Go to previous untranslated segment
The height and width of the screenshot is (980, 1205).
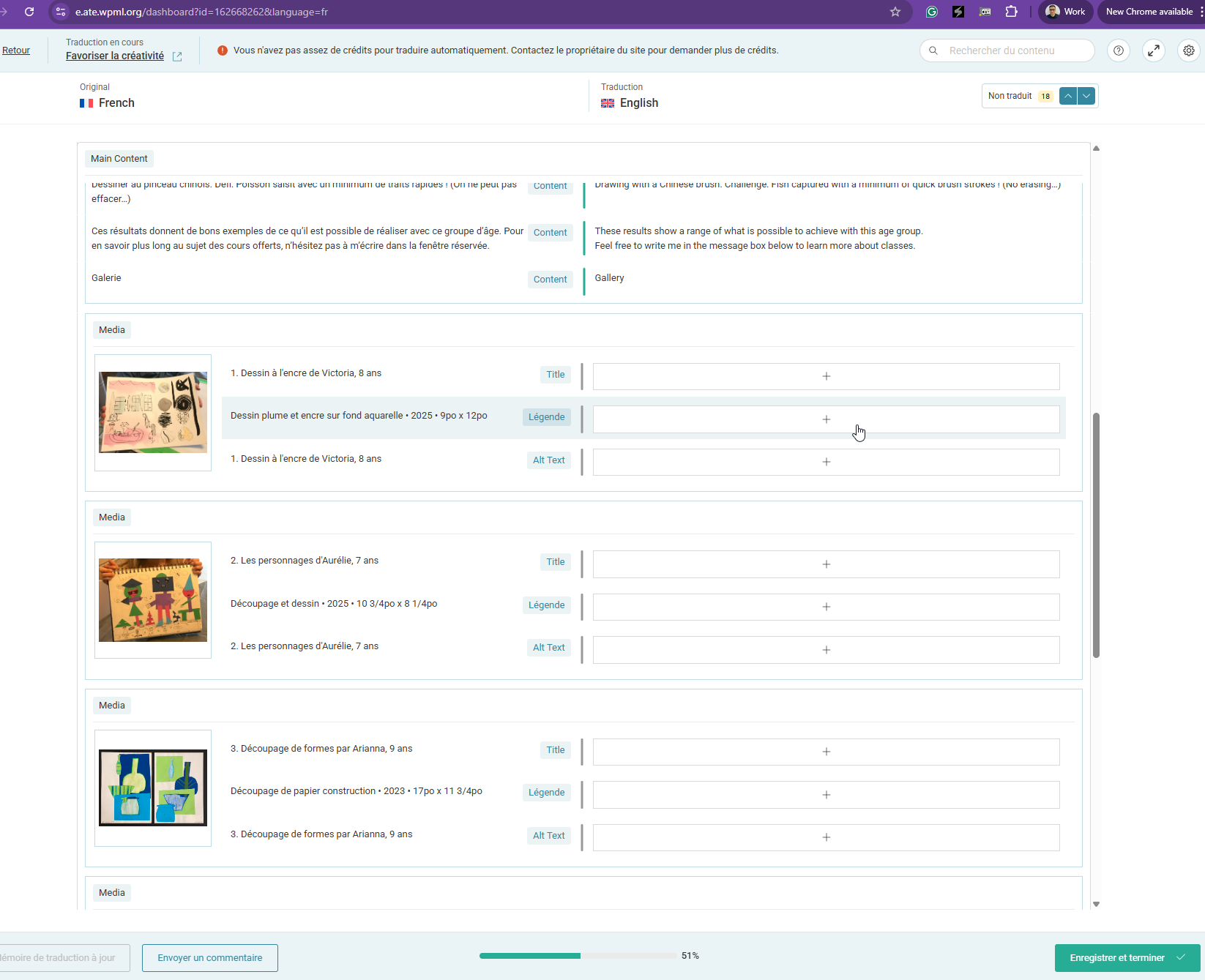(1068, 96)
